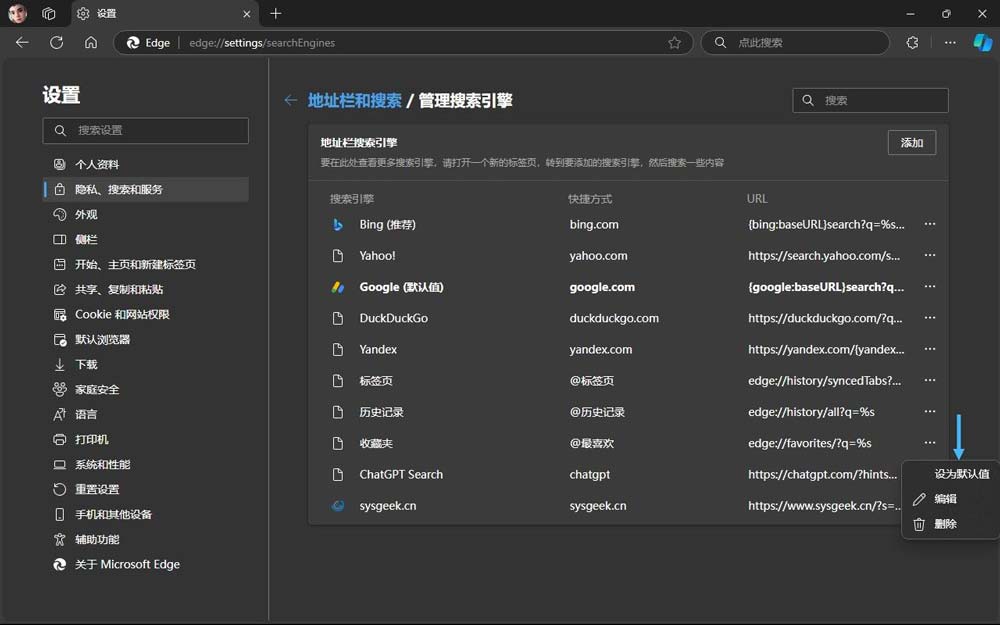Open 手机和其他设备 section
Image resolution: width=1000 pixels, height=625 pixels.
(x=145, y=514)
